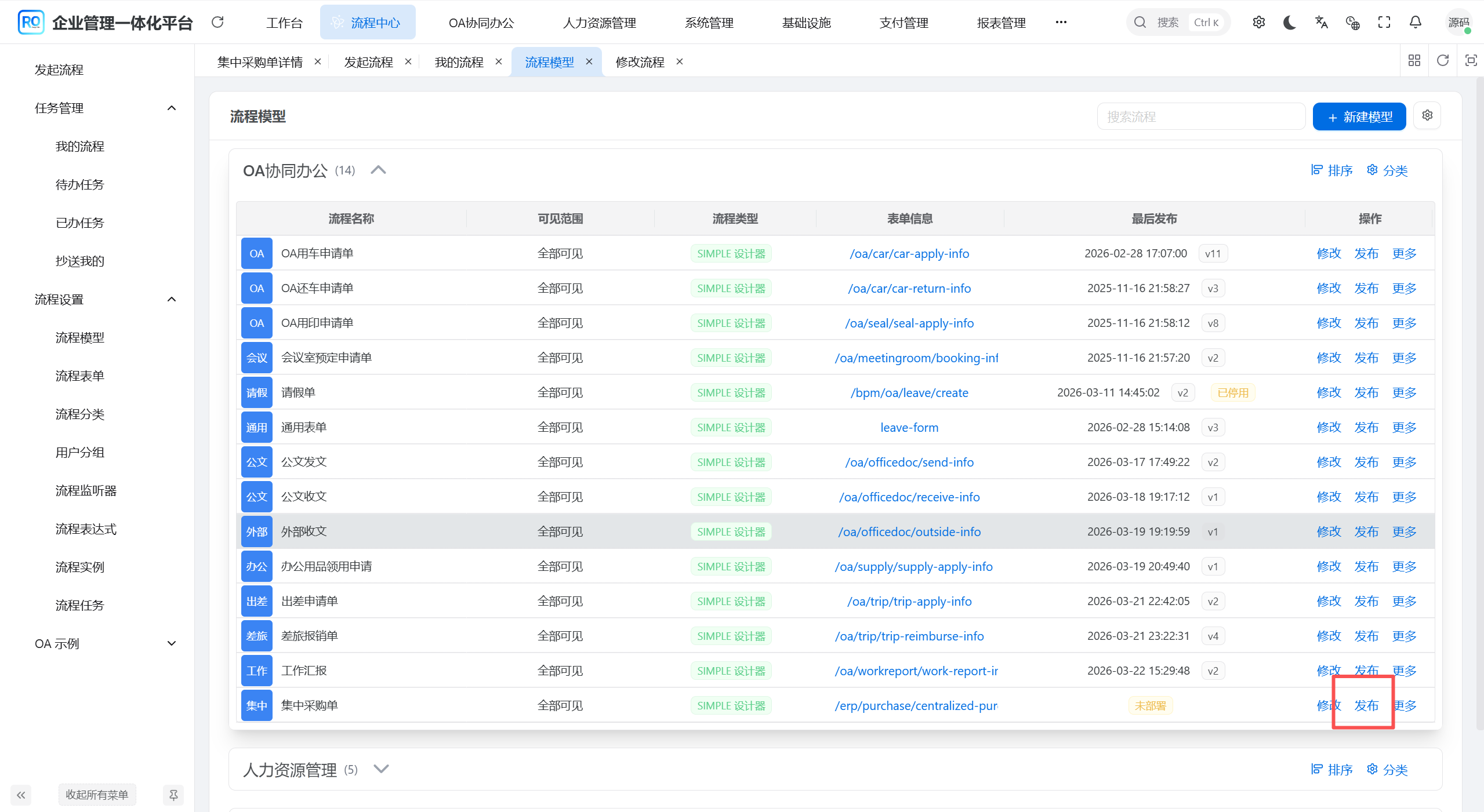
Task: Open flow model list settings gear
Action: point(1427,116)
